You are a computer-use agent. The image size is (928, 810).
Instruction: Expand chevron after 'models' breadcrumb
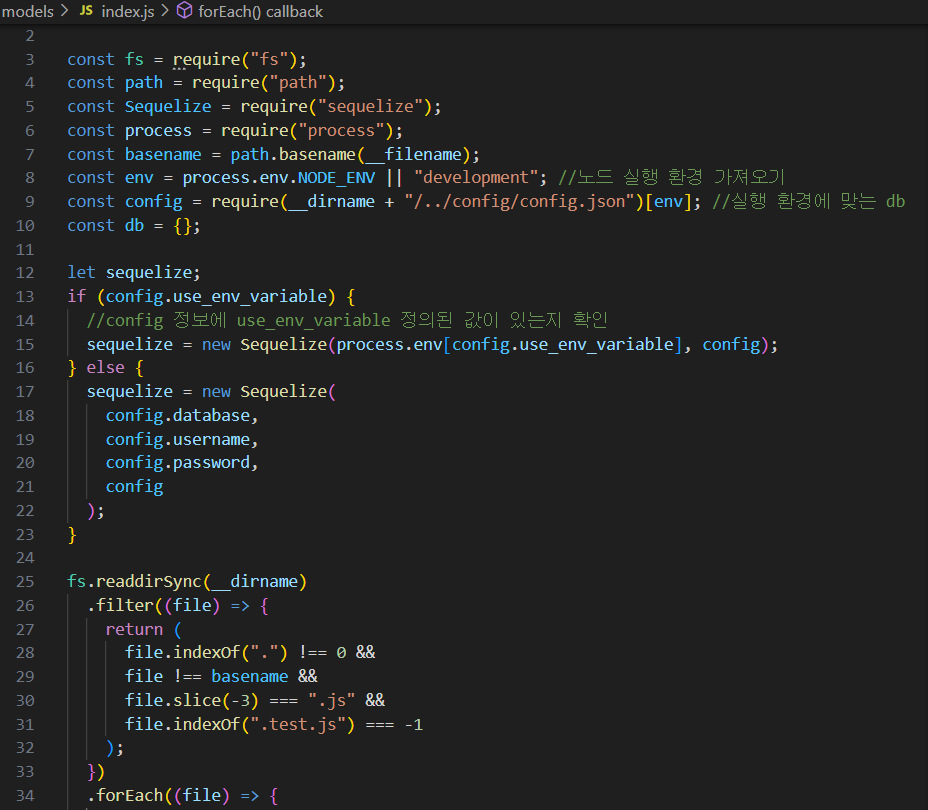65,11
